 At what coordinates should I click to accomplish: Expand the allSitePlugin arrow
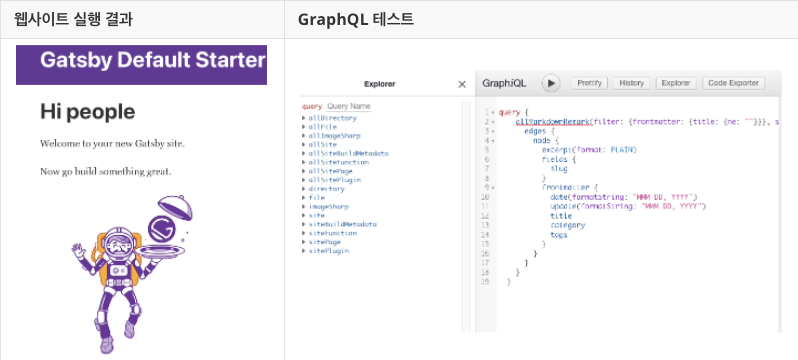click(304, 180)
